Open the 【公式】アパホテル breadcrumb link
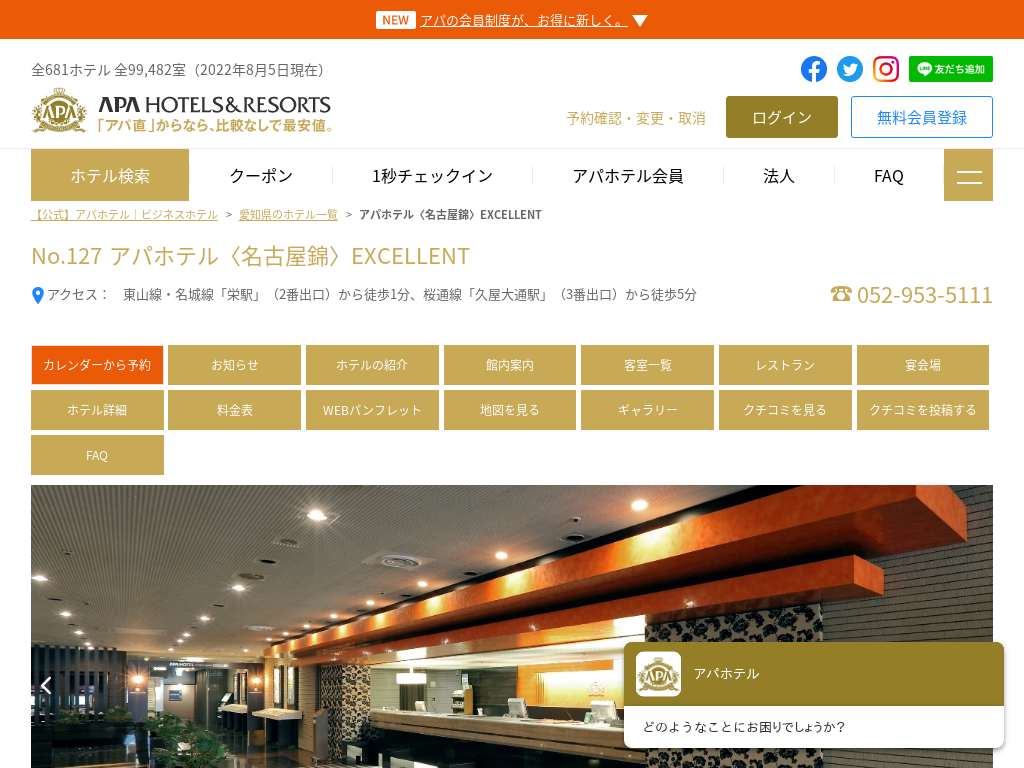 pyautogui.click(x=124, y=214)
